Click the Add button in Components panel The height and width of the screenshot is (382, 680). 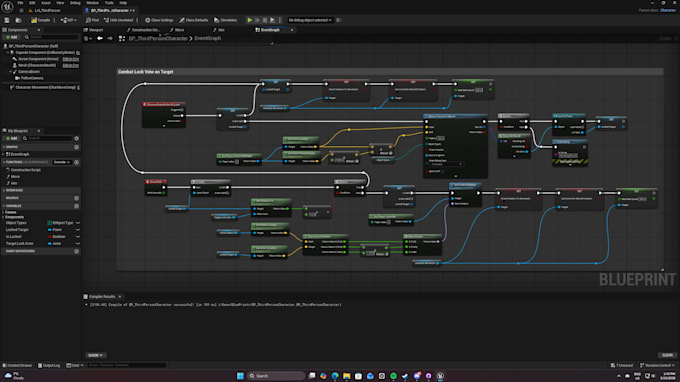click(x=11, y=37)
